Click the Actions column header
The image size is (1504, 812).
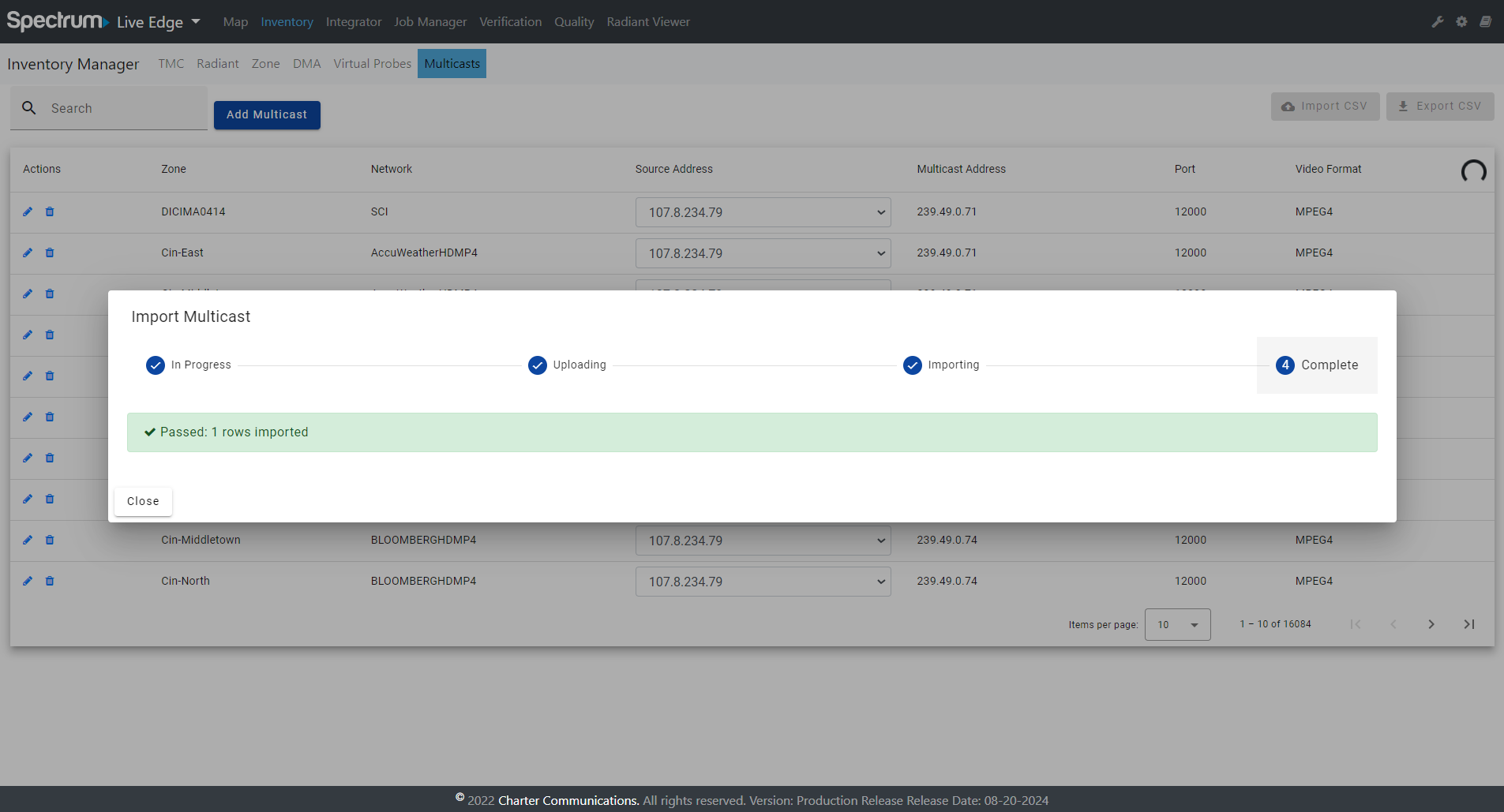42,169
